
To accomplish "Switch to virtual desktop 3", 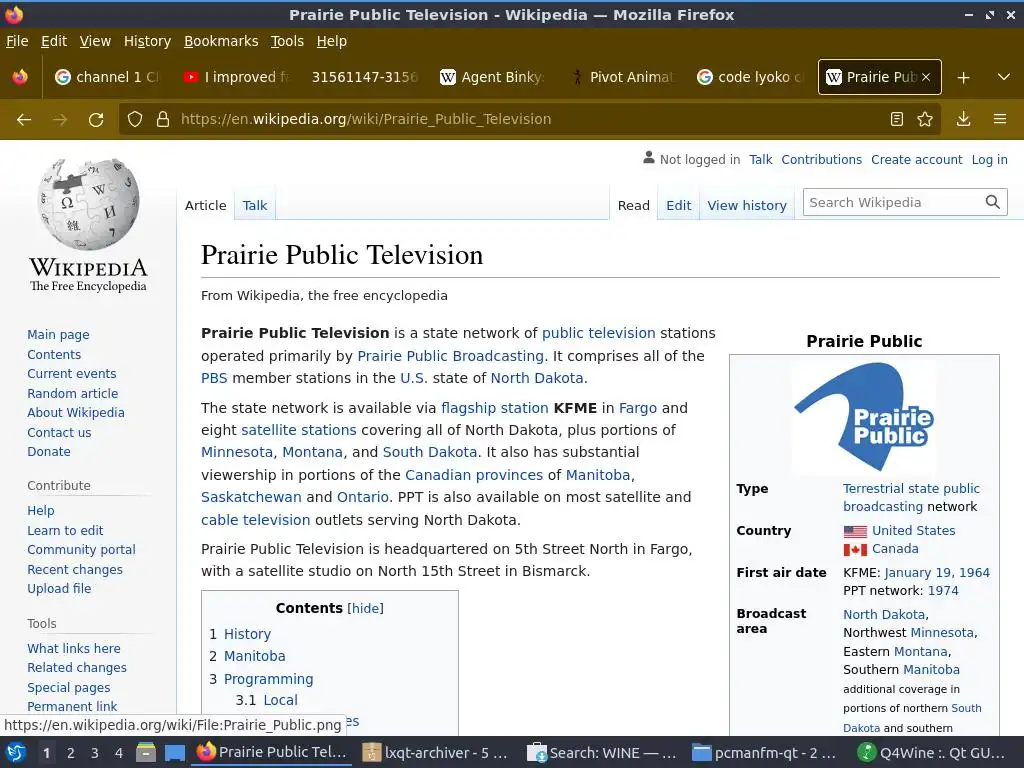I will pyautogui.click(x=95, y=753).
